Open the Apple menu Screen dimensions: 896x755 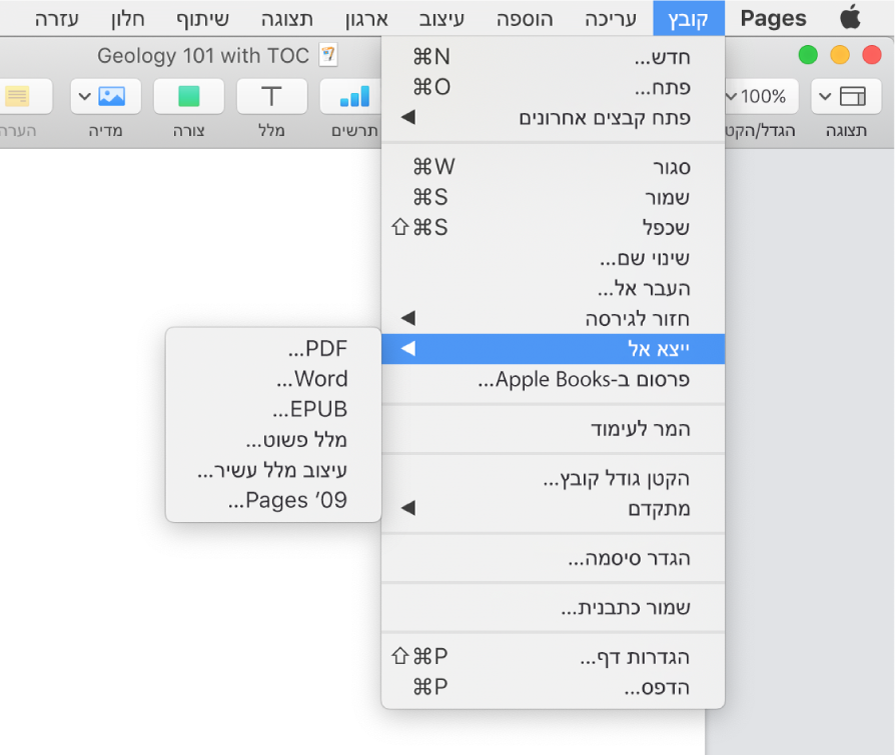(x=850, y=17)
